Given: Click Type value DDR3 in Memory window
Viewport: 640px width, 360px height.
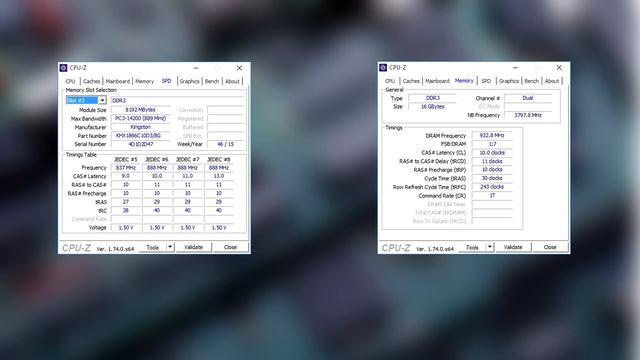Looking at the screenshot, I should (433, 98).
